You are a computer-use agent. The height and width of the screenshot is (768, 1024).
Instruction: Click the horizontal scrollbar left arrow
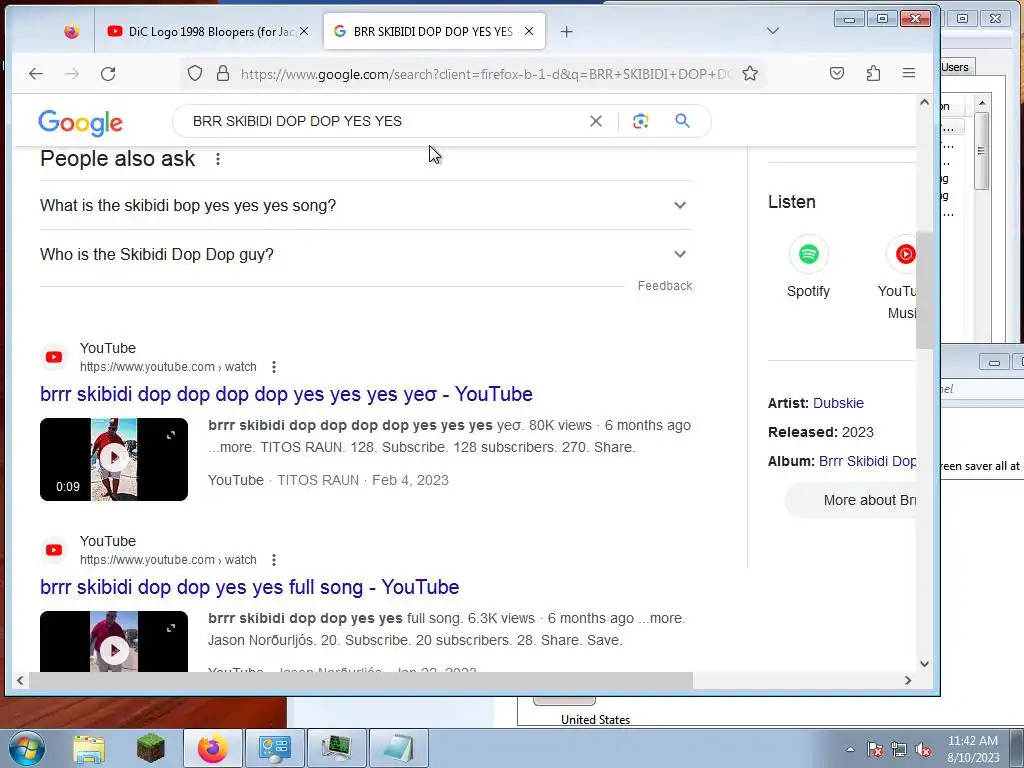point(20,680)
